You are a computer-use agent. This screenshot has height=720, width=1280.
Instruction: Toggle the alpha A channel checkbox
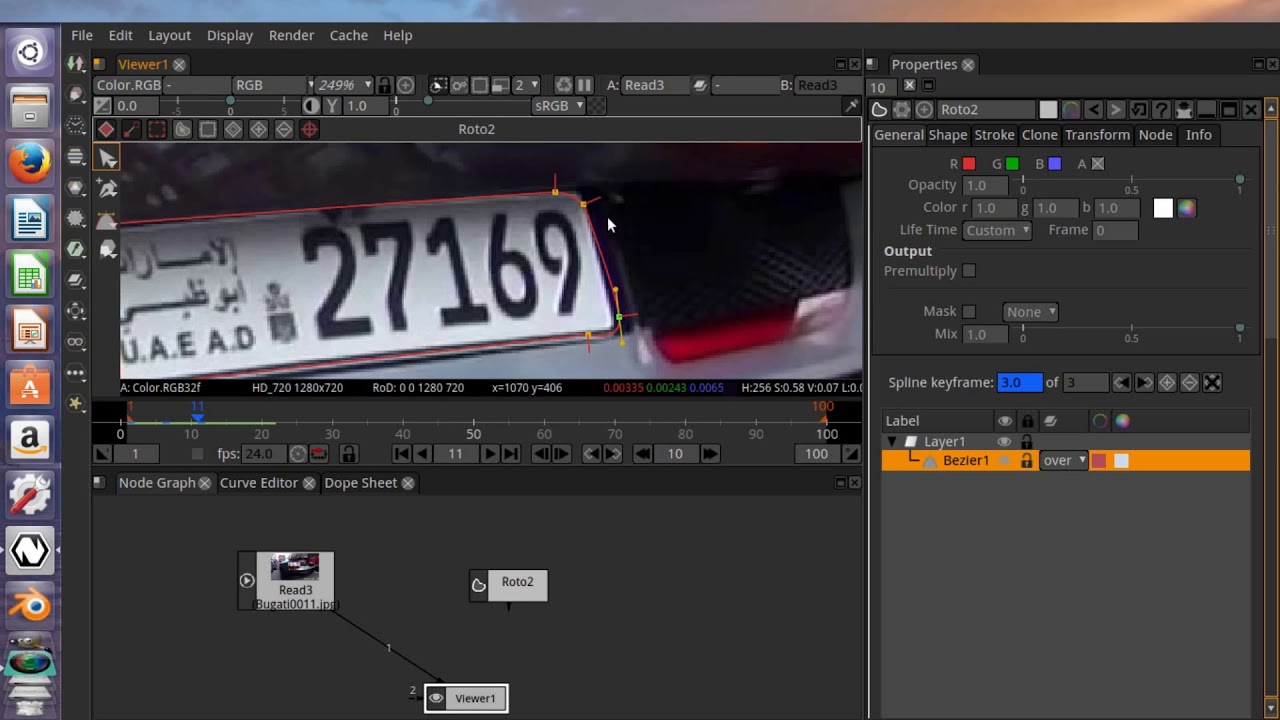pos(1098,164)
